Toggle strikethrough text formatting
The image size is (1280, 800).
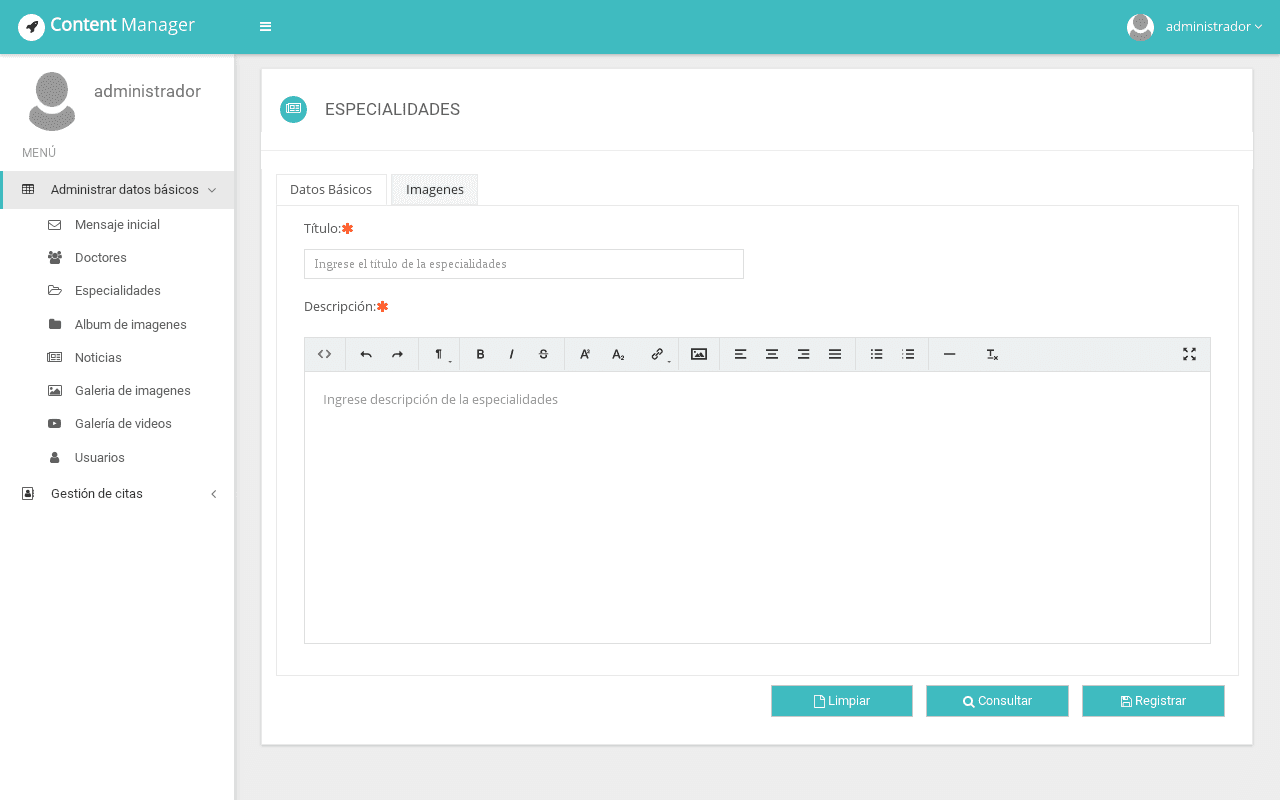point(543,354)
